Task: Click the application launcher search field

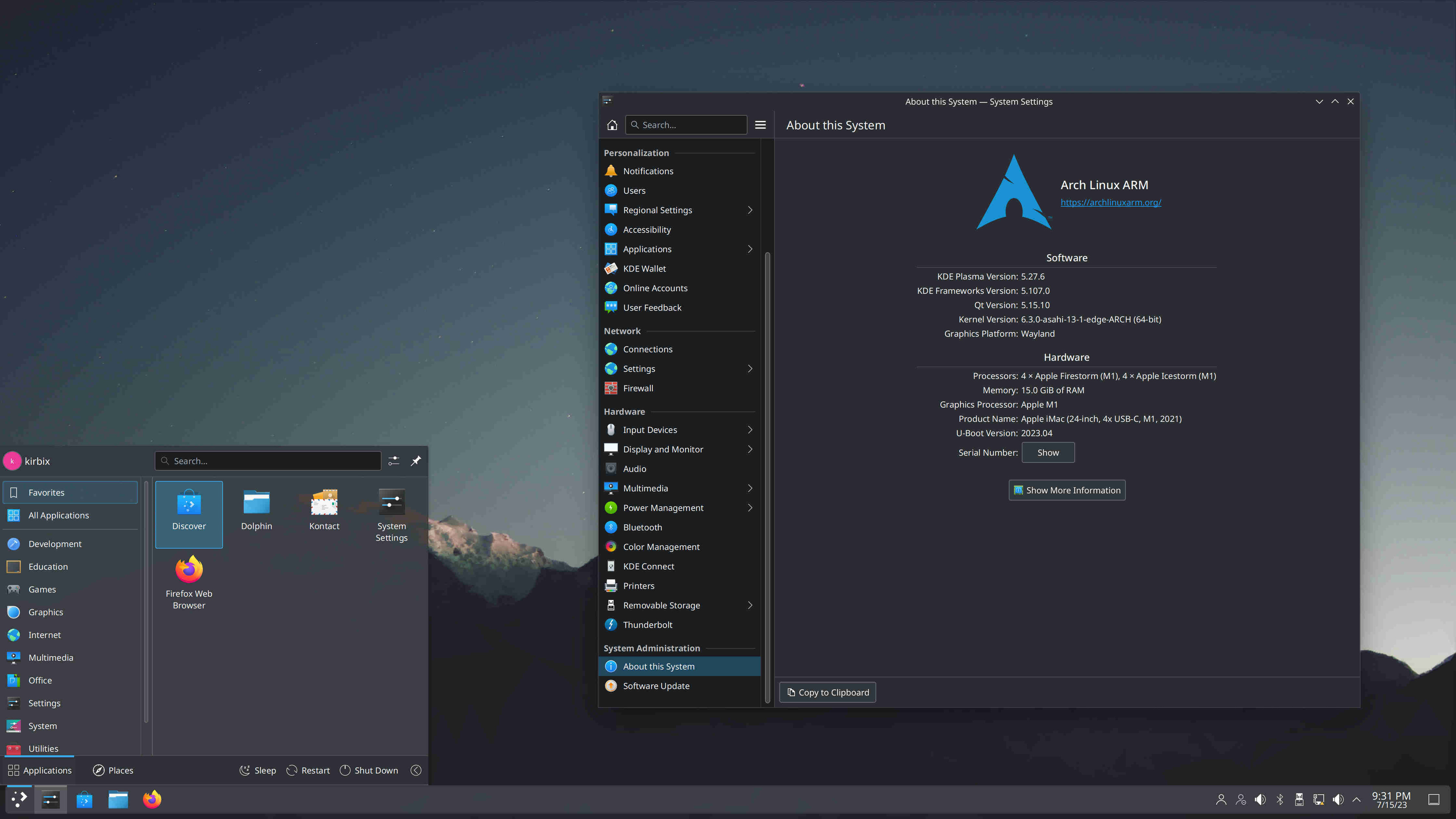Action: click(x=268, y=461)
